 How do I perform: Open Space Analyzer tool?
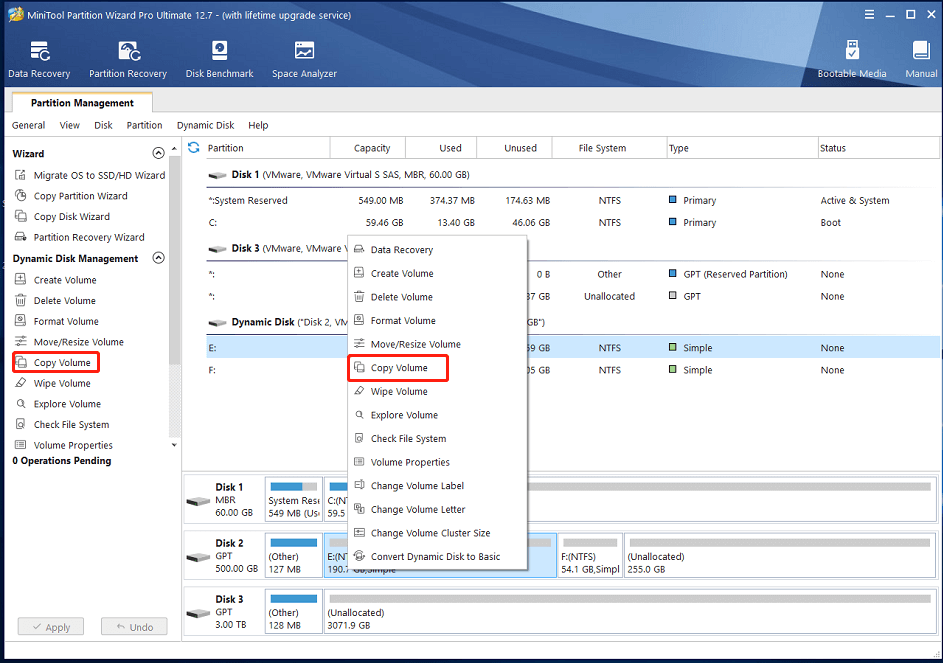click(x=304, y=59)
